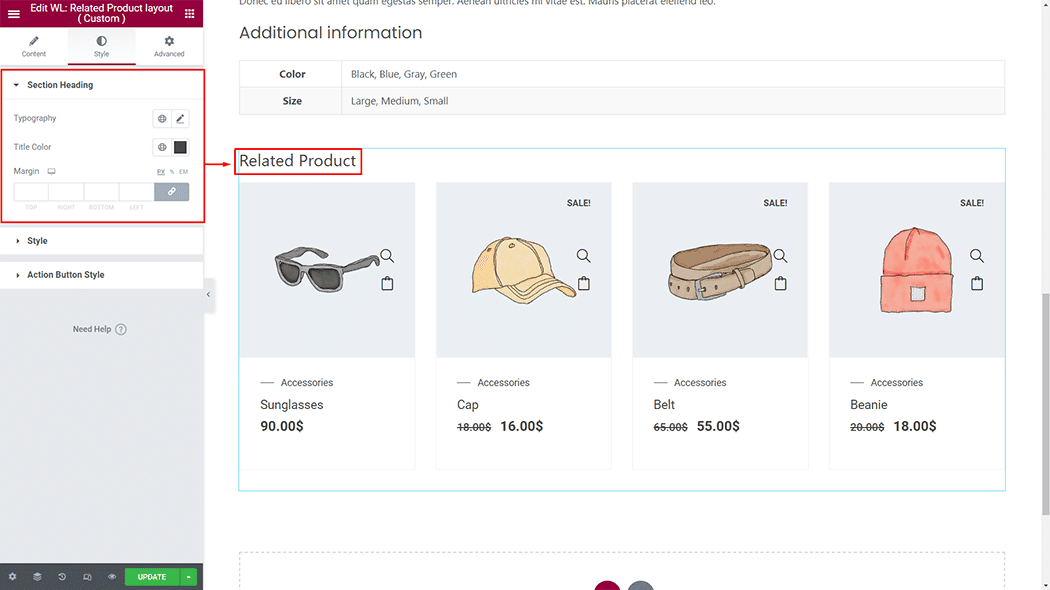Expand the Style section

click(x=37, y=241)
